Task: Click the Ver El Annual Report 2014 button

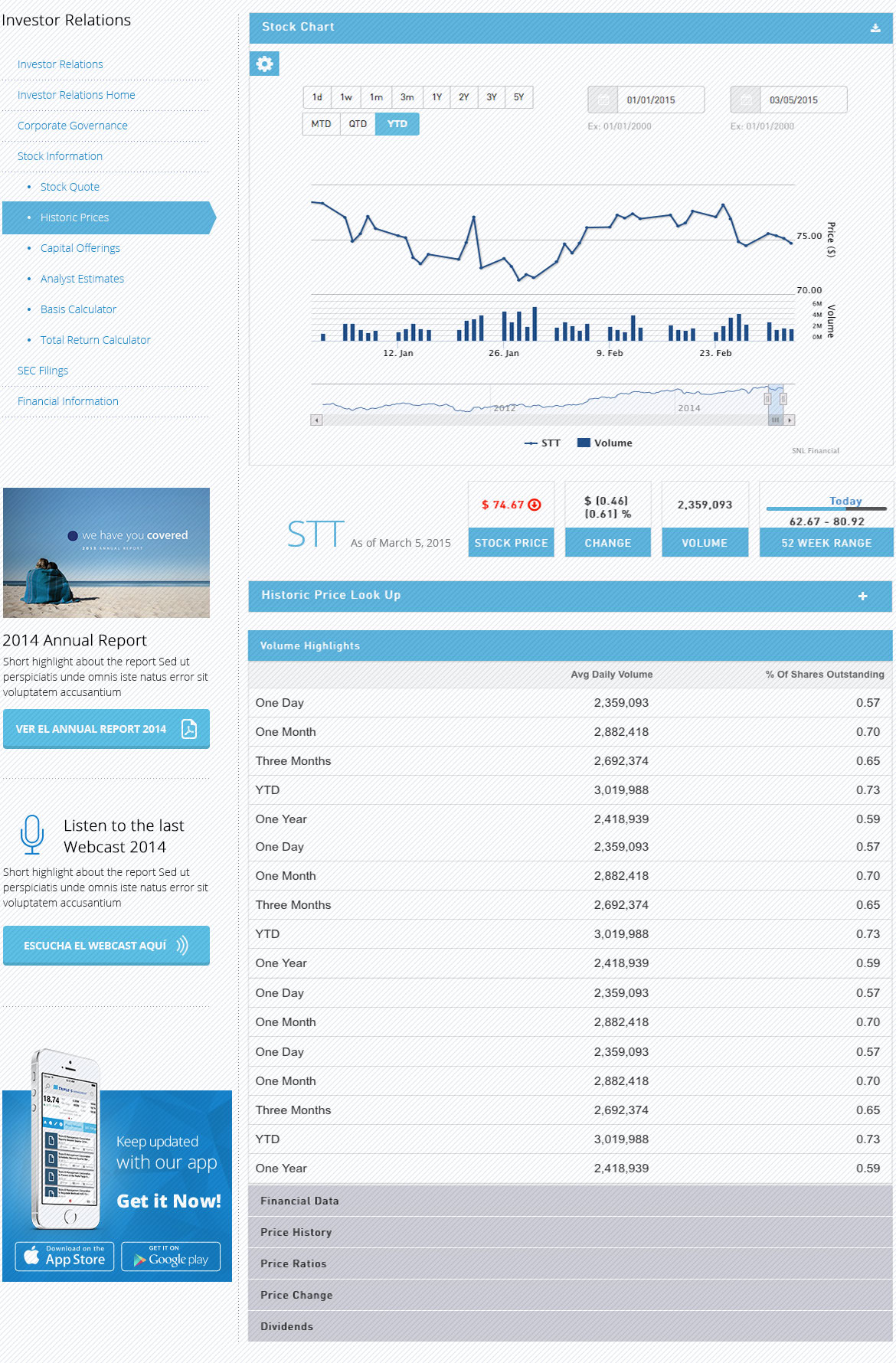Action: [x=106, y=729]
